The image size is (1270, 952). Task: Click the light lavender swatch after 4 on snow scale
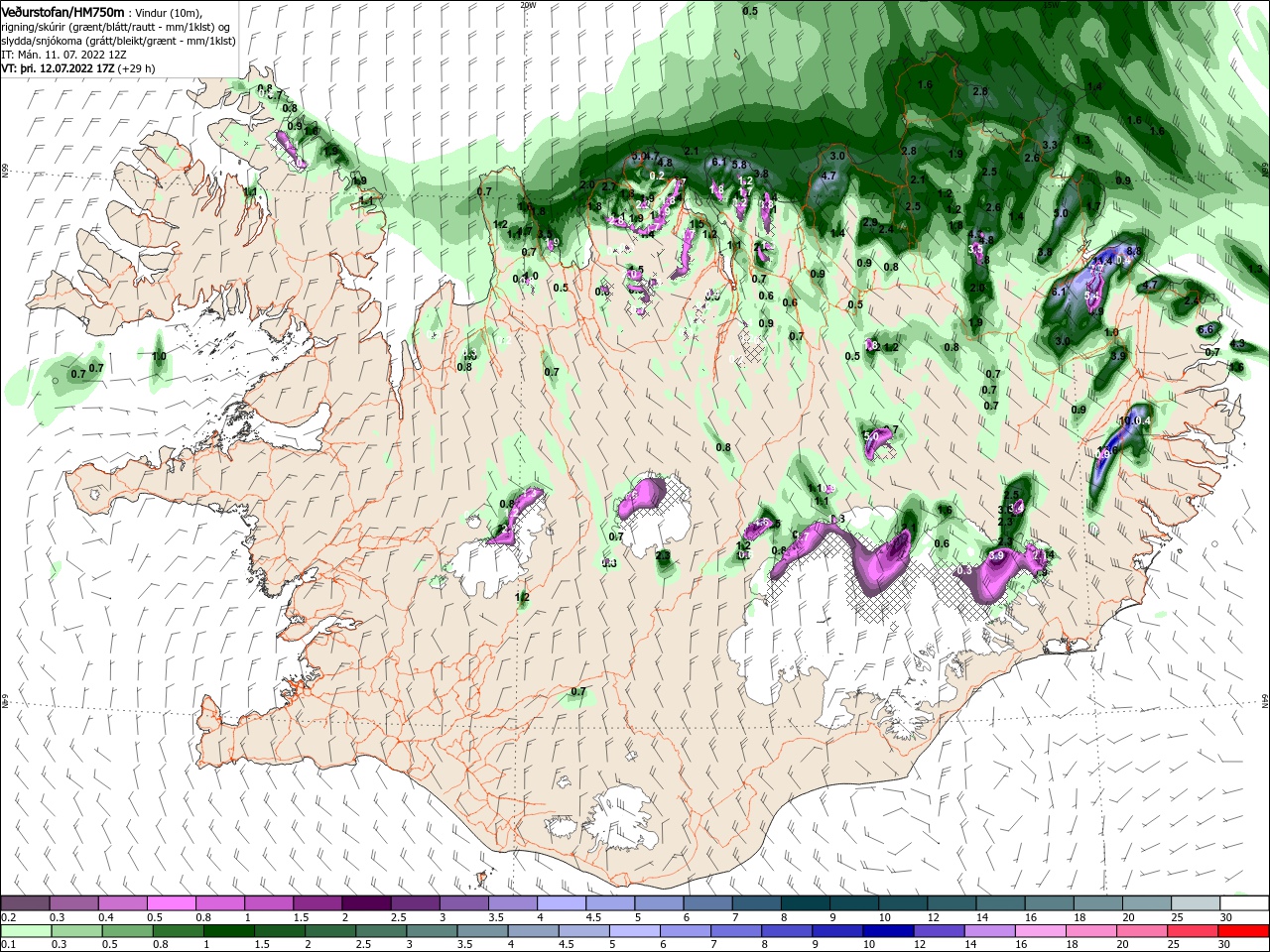[x=563, y=903]
